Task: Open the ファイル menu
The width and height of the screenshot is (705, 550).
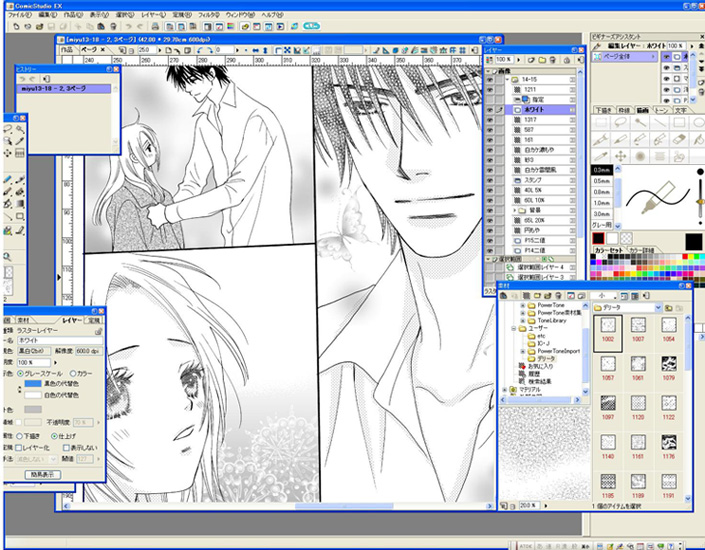Action: coord(19,15)
